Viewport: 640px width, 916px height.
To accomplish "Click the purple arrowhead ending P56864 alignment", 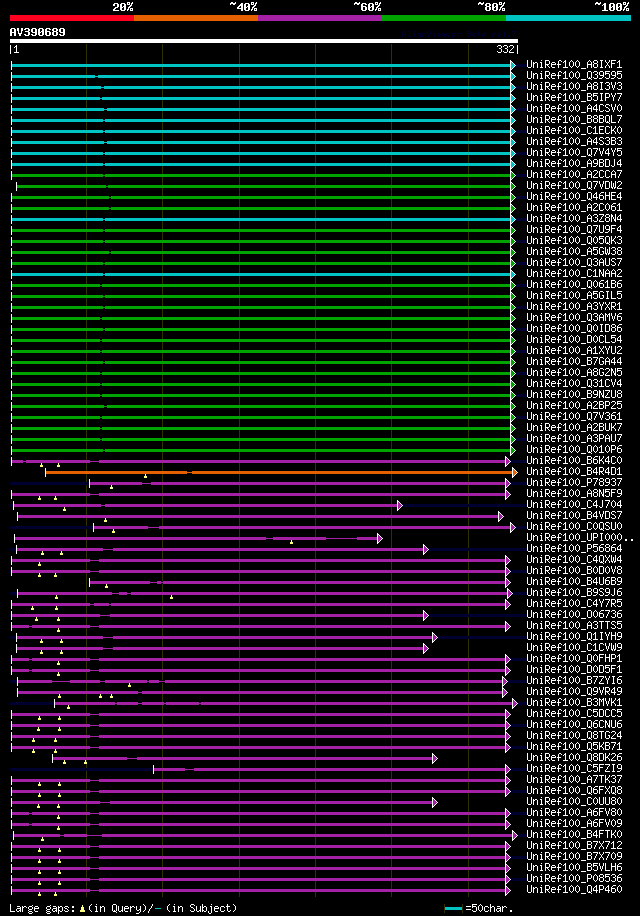I will (426, 549).
